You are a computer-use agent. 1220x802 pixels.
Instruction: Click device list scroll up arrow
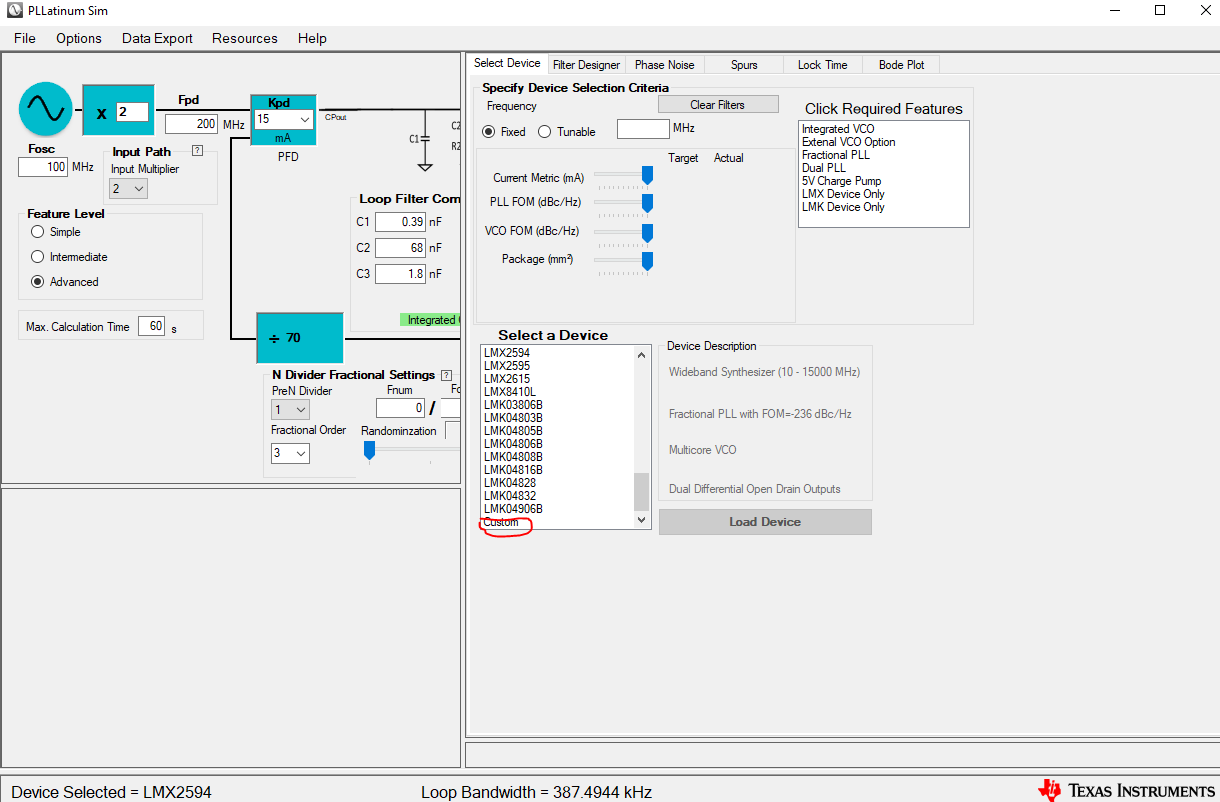[642, 355]
